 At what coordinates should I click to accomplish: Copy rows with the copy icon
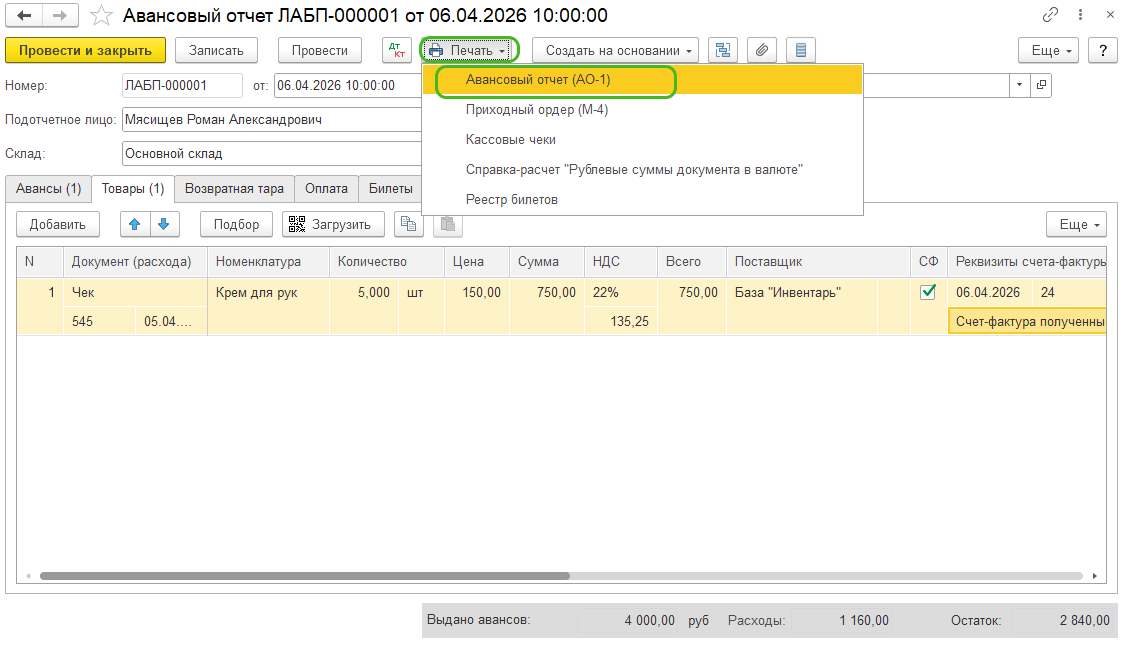[x=409, y=224]
